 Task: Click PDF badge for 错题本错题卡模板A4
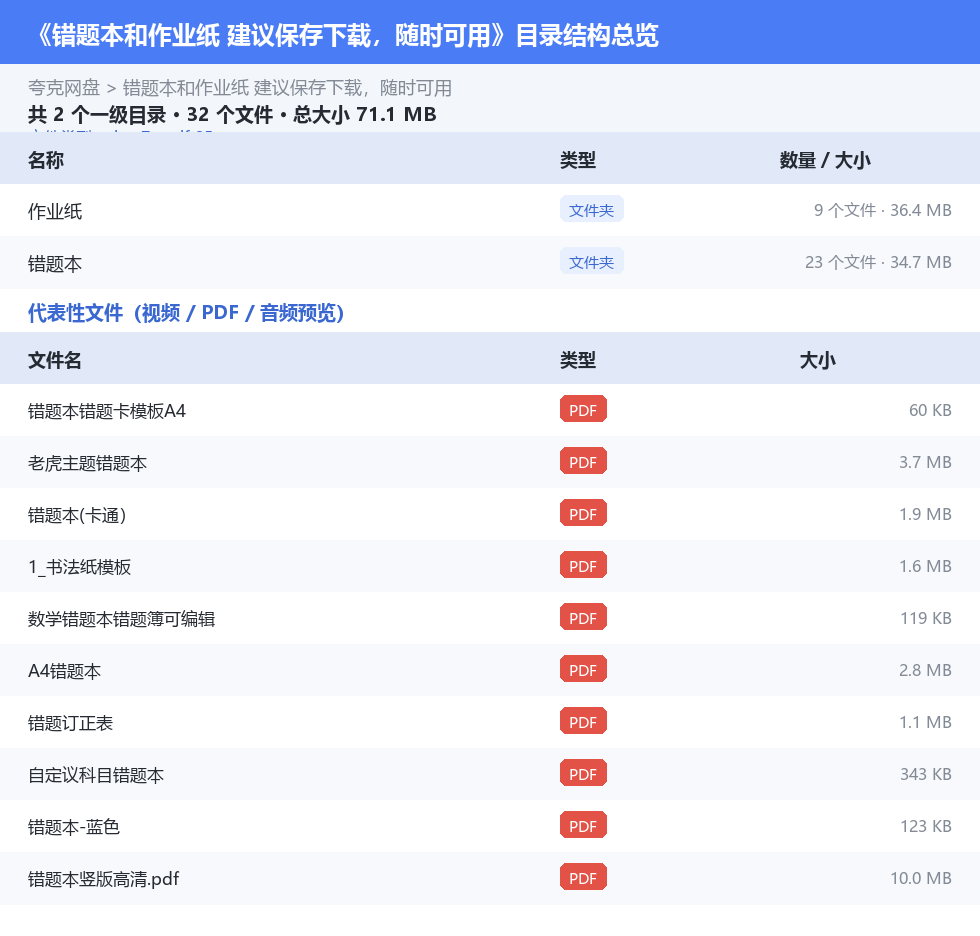(583, 410)
